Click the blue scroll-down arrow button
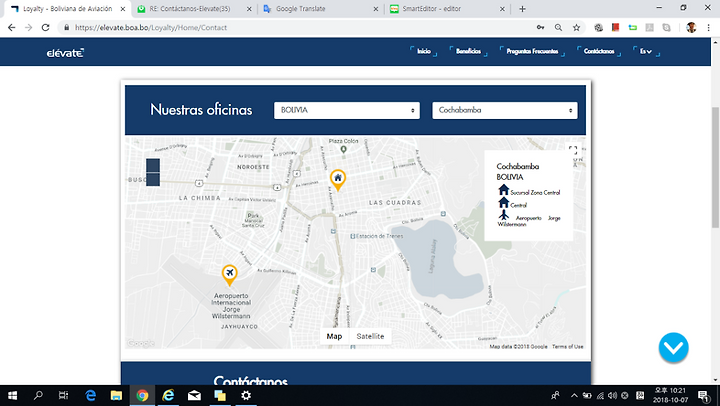The image size is (720, 406). click(673, 348)
